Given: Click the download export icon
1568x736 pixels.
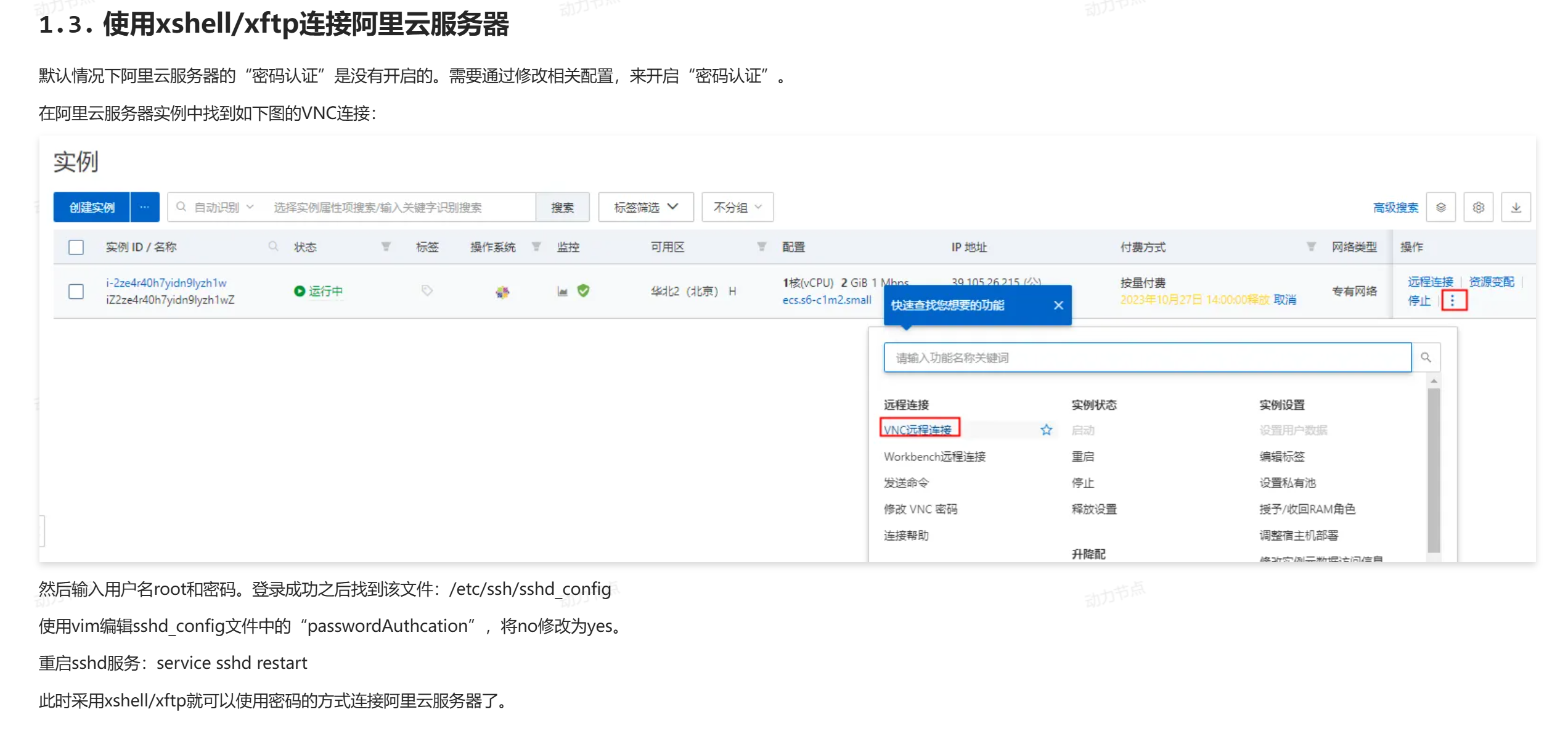Looking at the screenshot, I should pos(1516,207).
